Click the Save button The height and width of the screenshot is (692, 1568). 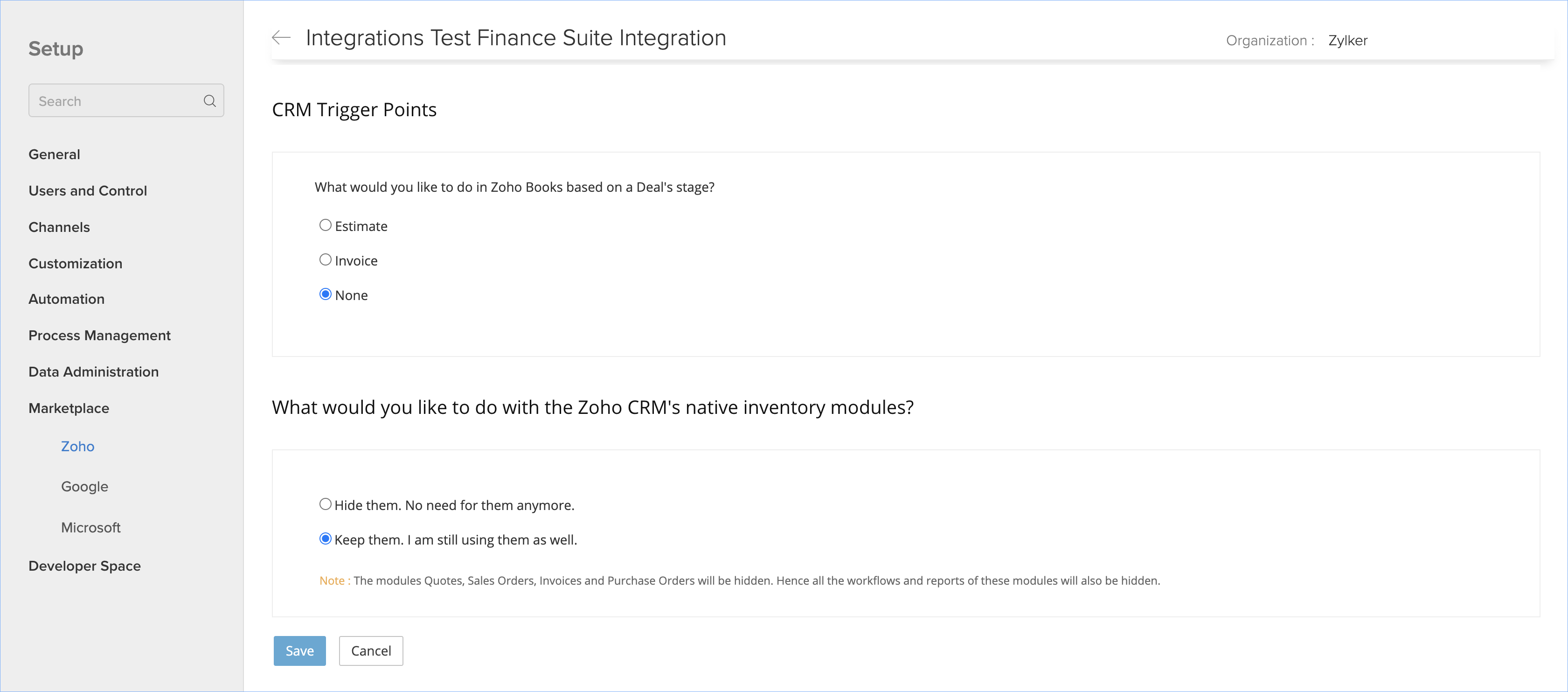point(299,650)
